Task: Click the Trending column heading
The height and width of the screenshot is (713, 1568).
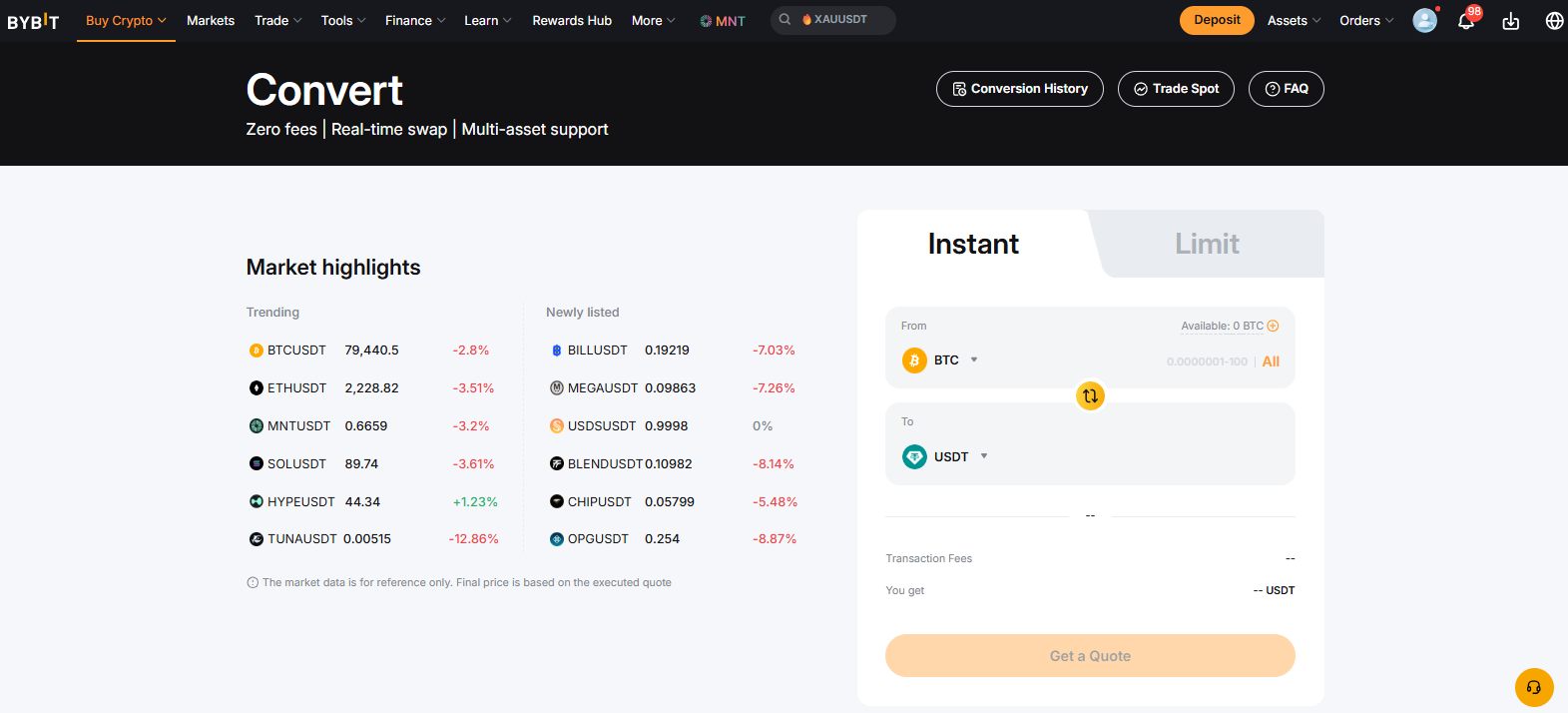Action: click(x=272, y=313)
